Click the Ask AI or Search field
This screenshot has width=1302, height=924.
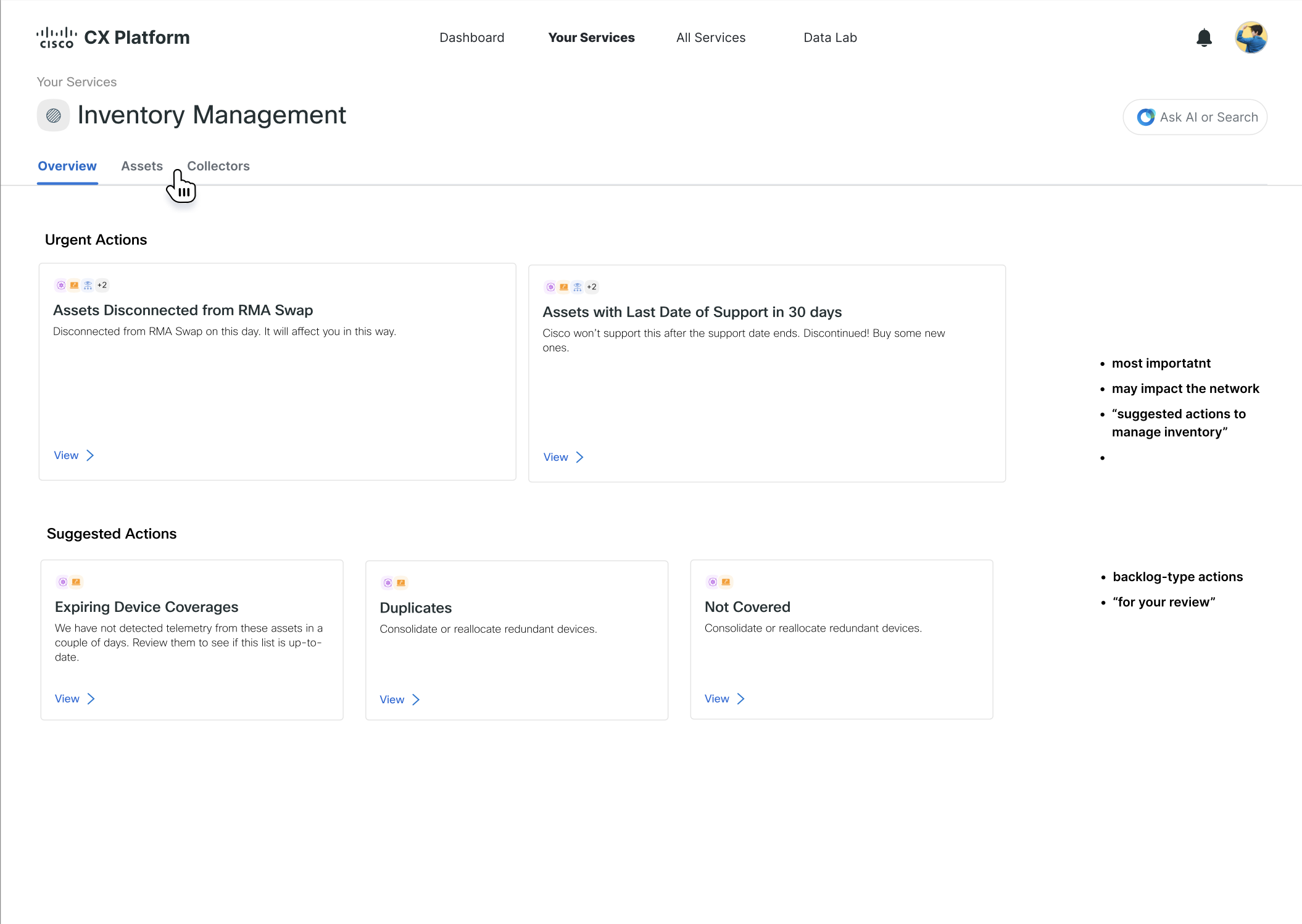click(x=1208, y=117)
